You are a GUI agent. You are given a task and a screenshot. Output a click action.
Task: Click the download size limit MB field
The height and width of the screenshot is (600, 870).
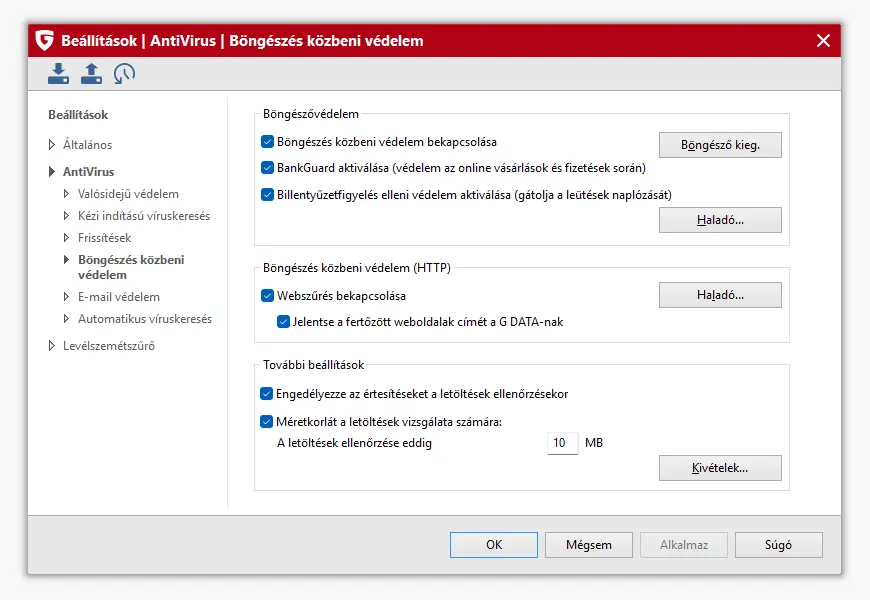click(563, 443)
